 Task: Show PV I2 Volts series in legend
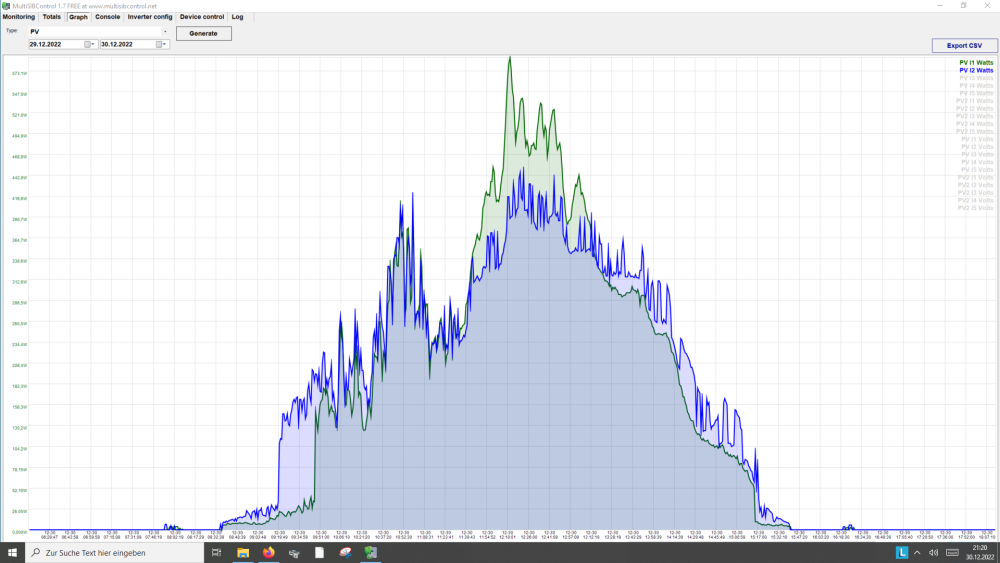pos(977,147)
